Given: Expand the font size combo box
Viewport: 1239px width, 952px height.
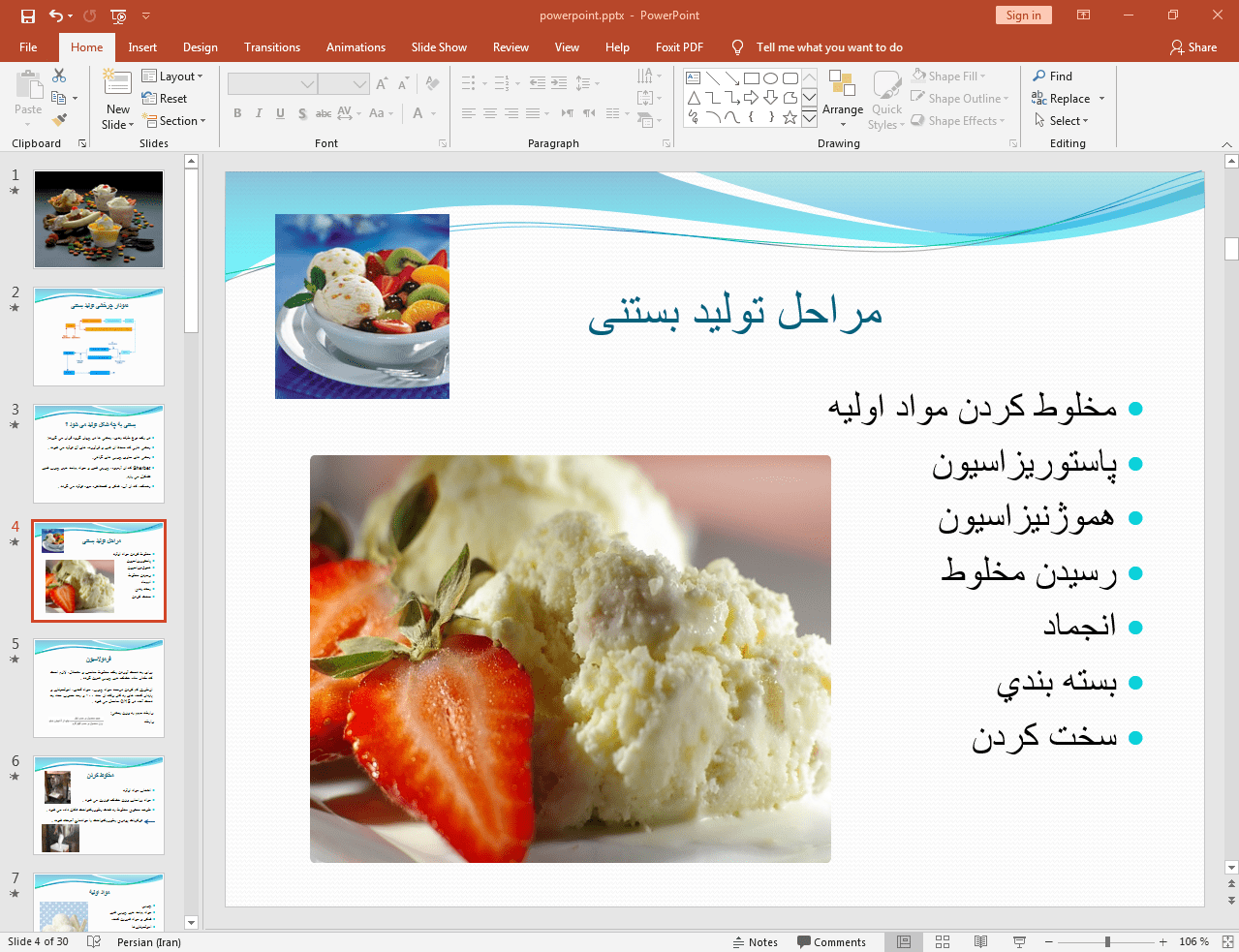Looking at the screenshot, I should pyautogui.click(x=360, y=84).
